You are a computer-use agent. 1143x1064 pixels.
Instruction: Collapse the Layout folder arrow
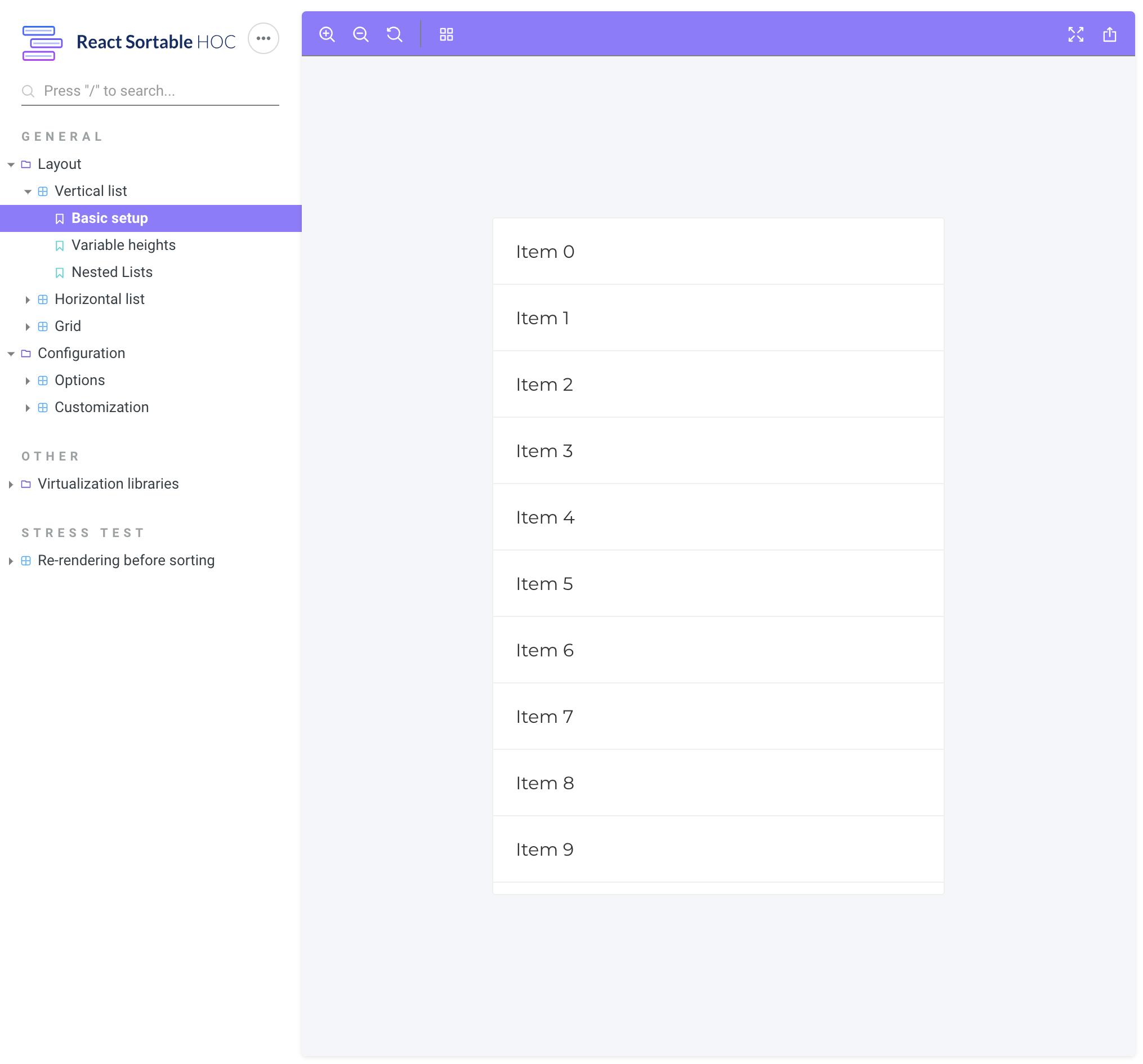11,165
